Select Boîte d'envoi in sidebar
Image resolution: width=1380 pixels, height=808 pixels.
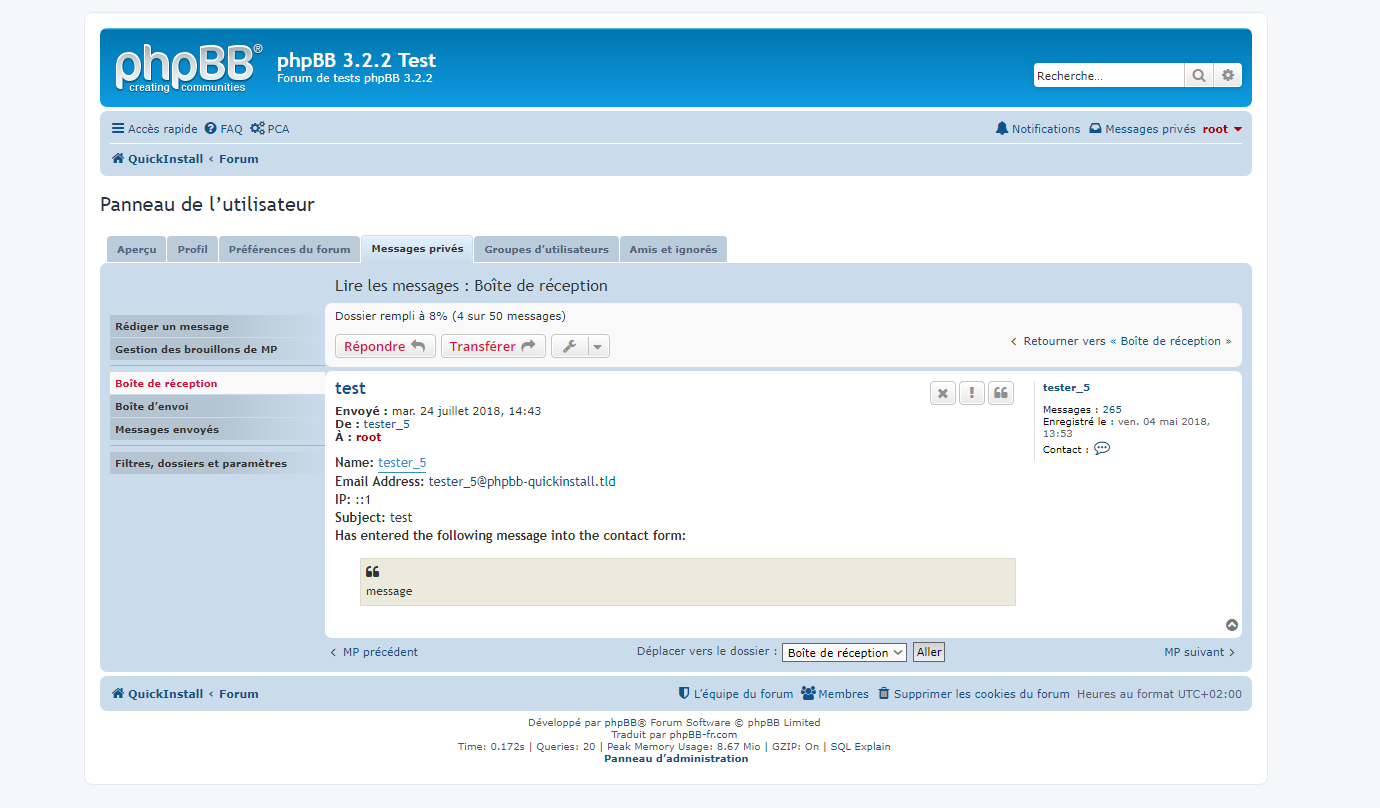point(152,407)
